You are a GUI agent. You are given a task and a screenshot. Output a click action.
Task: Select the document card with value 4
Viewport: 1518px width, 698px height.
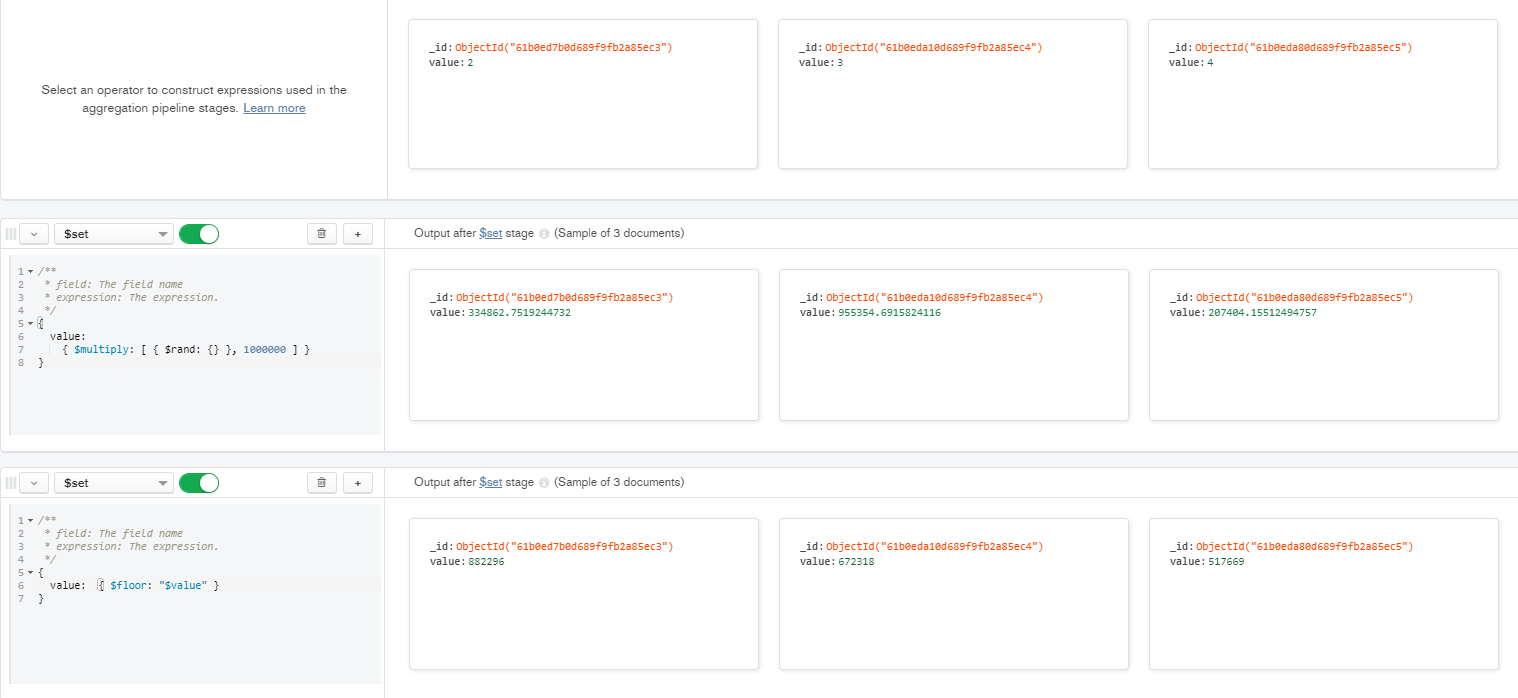click(x=1323, y=94)
